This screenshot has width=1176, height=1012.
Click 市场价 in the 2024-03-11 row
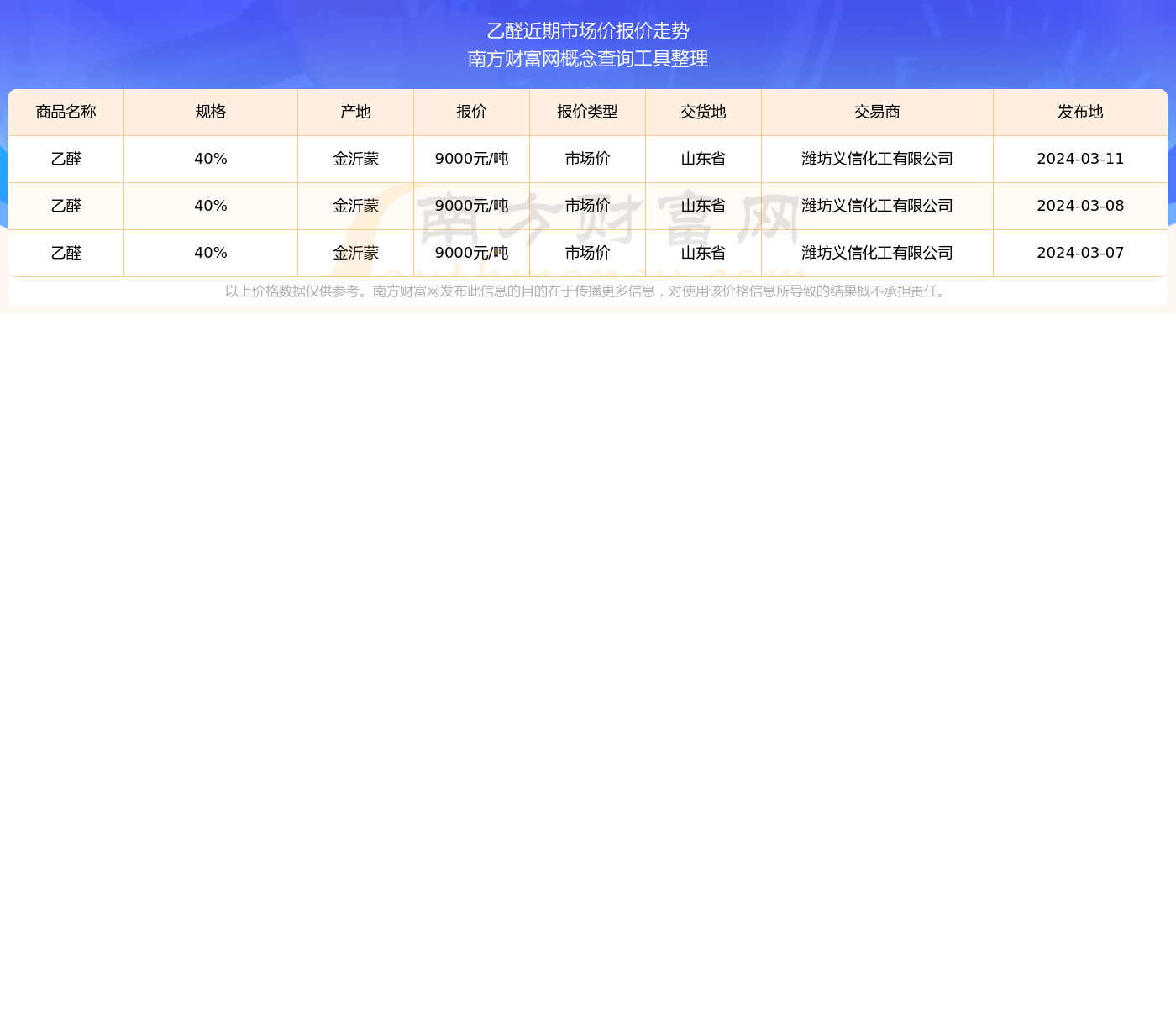tap(587, 159)
